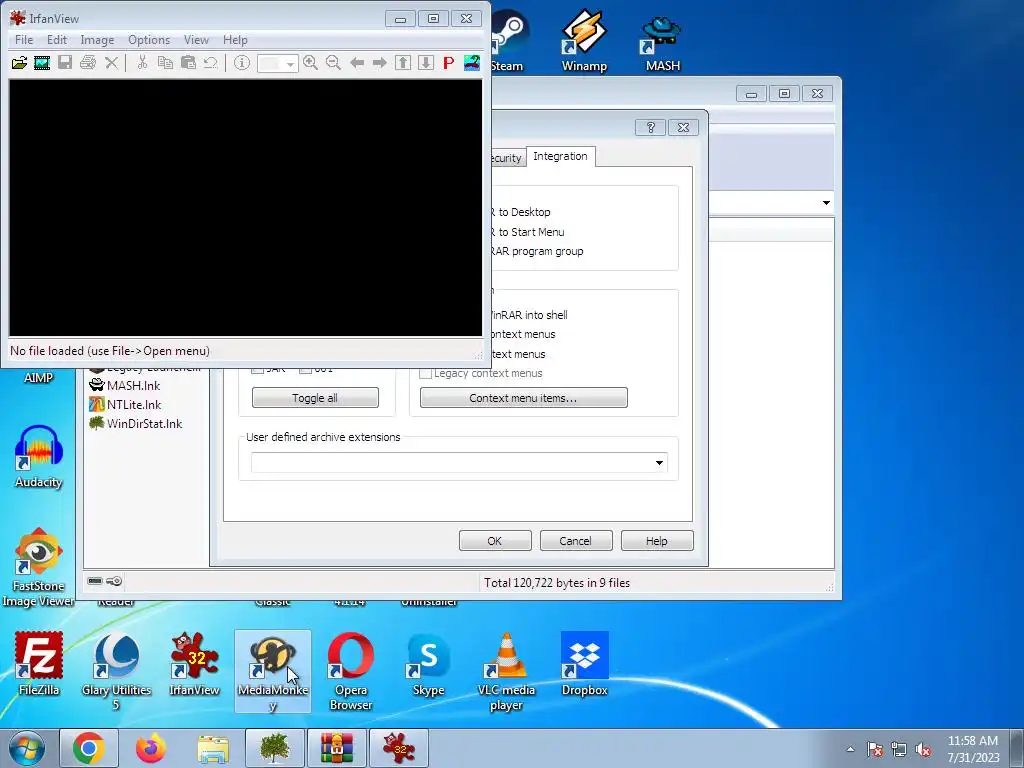Screen dimensions: 1024x768
Task: Click the Next page down arrow icon
Action: (426, 63)
